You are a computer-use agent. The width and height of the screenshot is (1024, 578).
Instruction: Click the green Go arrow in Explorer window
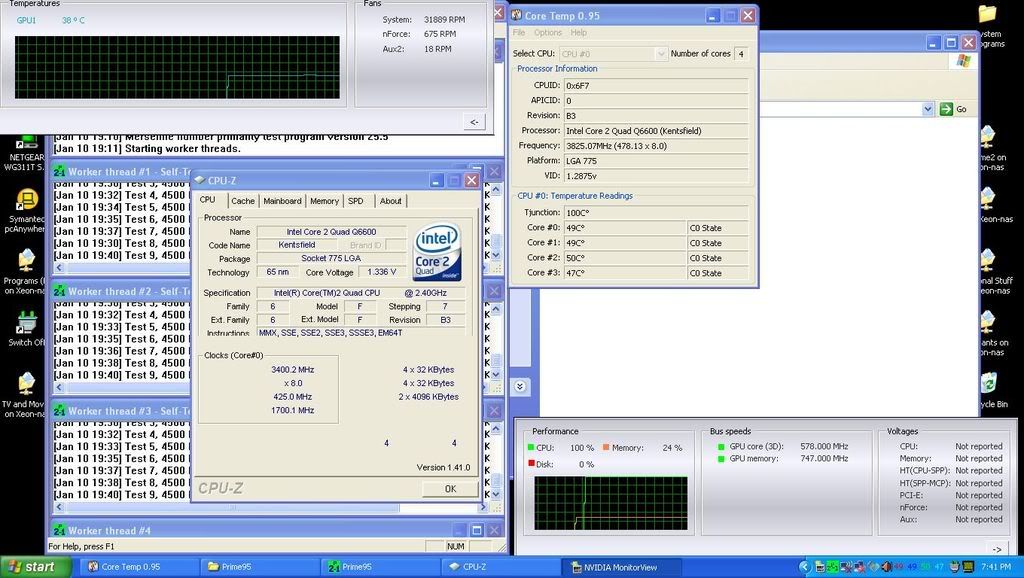coord(946,109)
